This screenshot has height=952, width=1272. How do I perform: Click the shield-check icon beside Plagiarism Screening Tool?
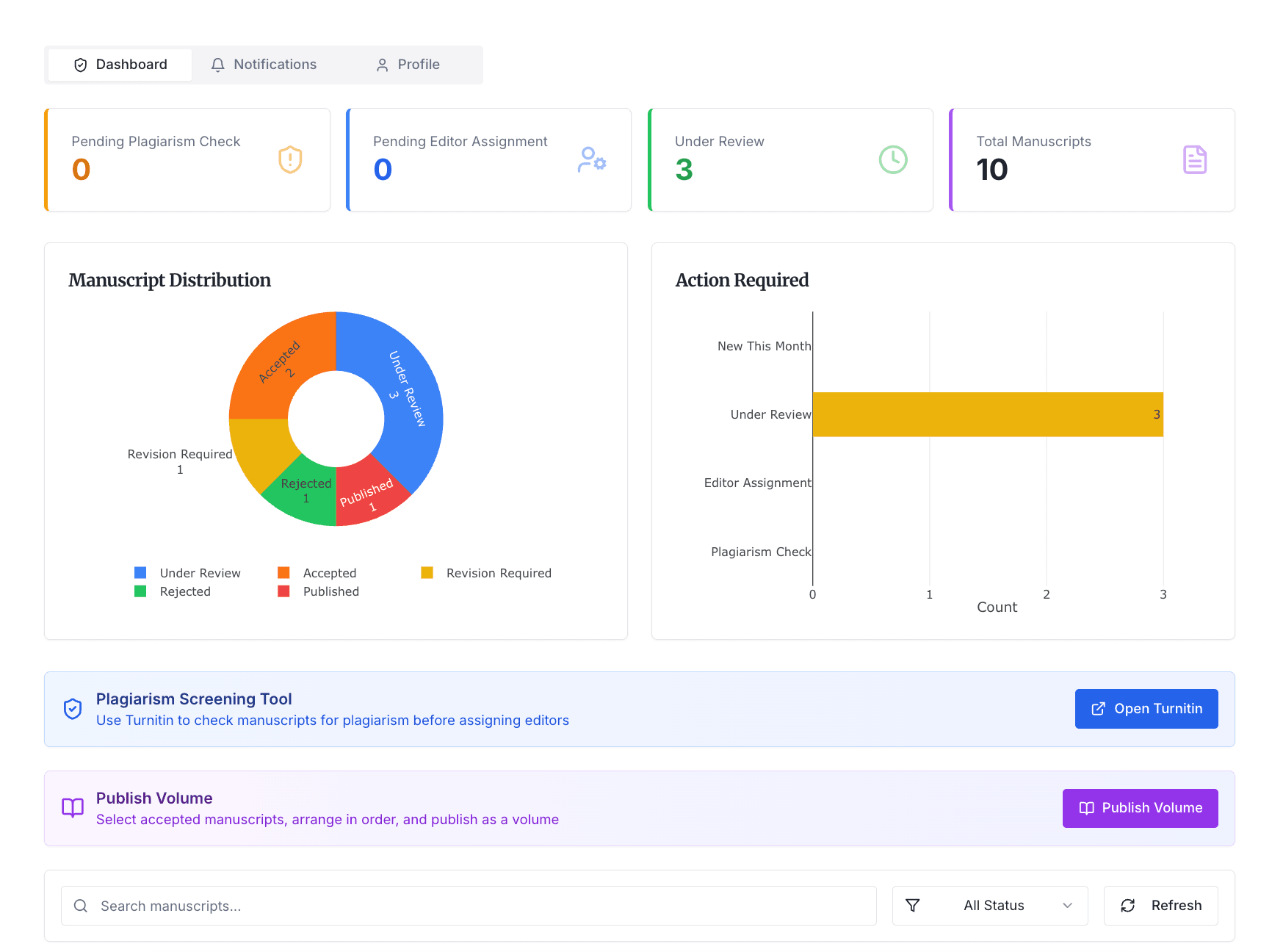point(73,709)
